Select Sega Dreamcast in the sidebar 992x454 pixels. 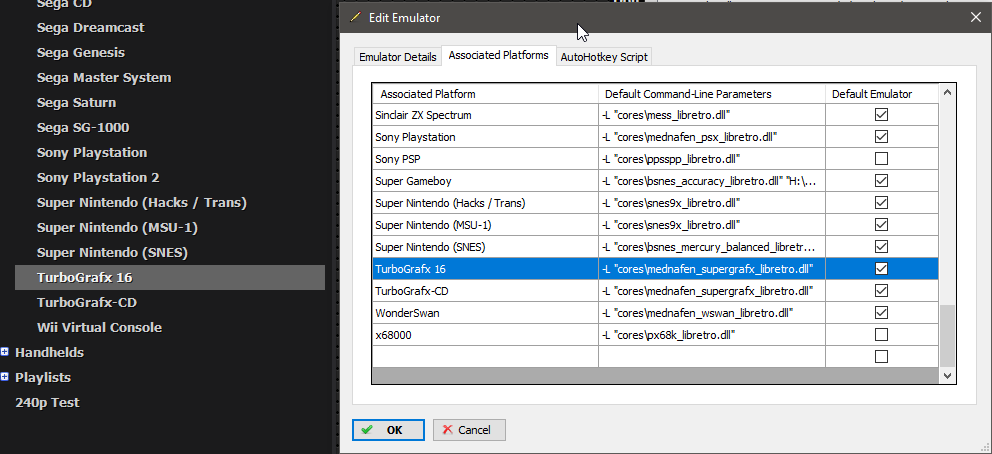[x=90, y=28]
